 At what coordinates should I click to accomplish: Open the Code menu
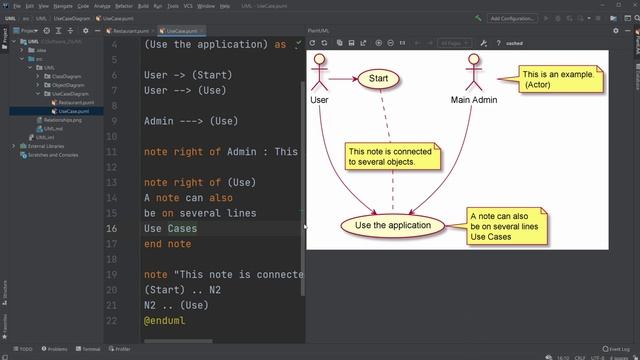83,6
